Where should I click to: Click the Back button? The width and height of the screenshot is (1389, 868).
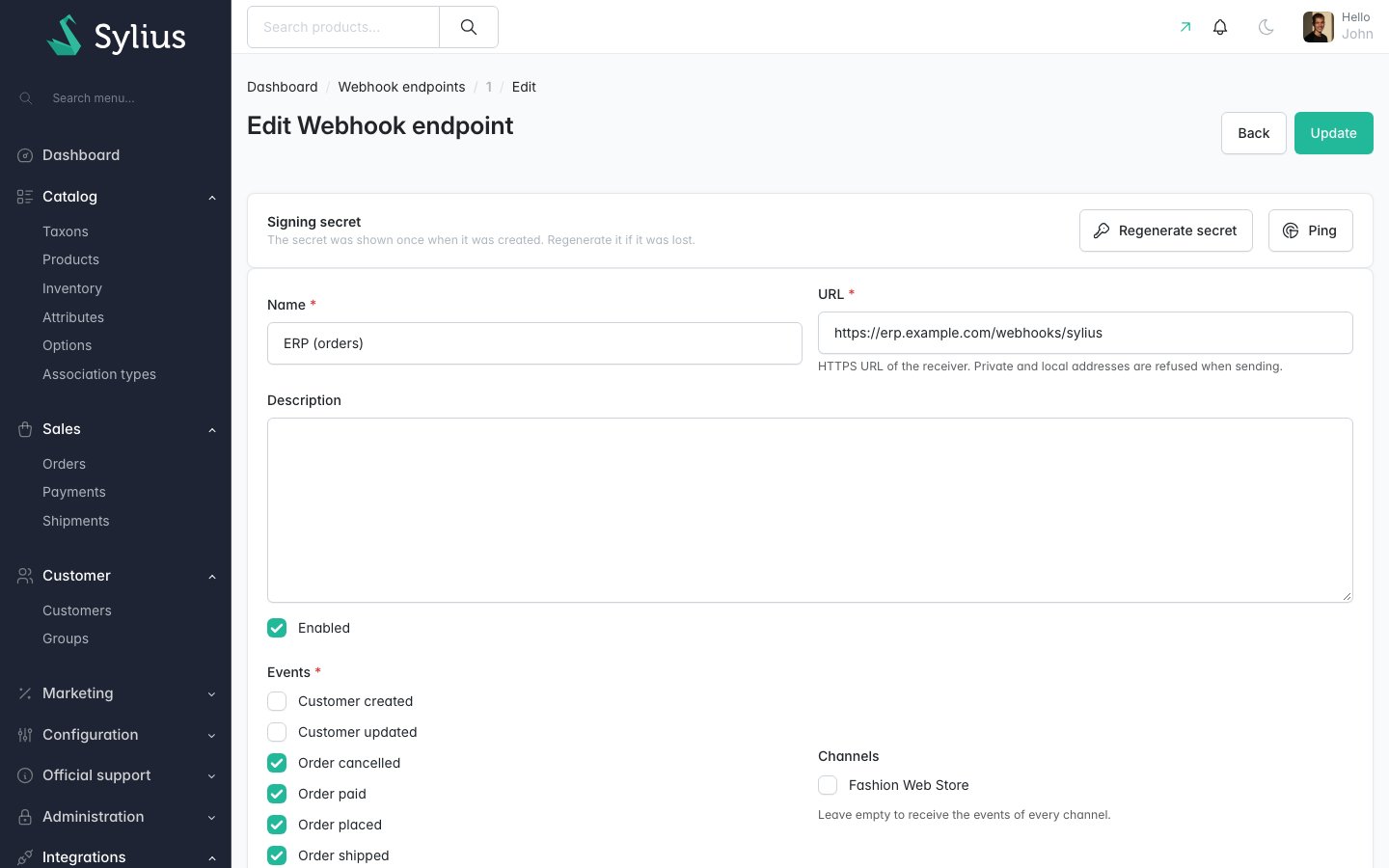[x=1253, y=133]
